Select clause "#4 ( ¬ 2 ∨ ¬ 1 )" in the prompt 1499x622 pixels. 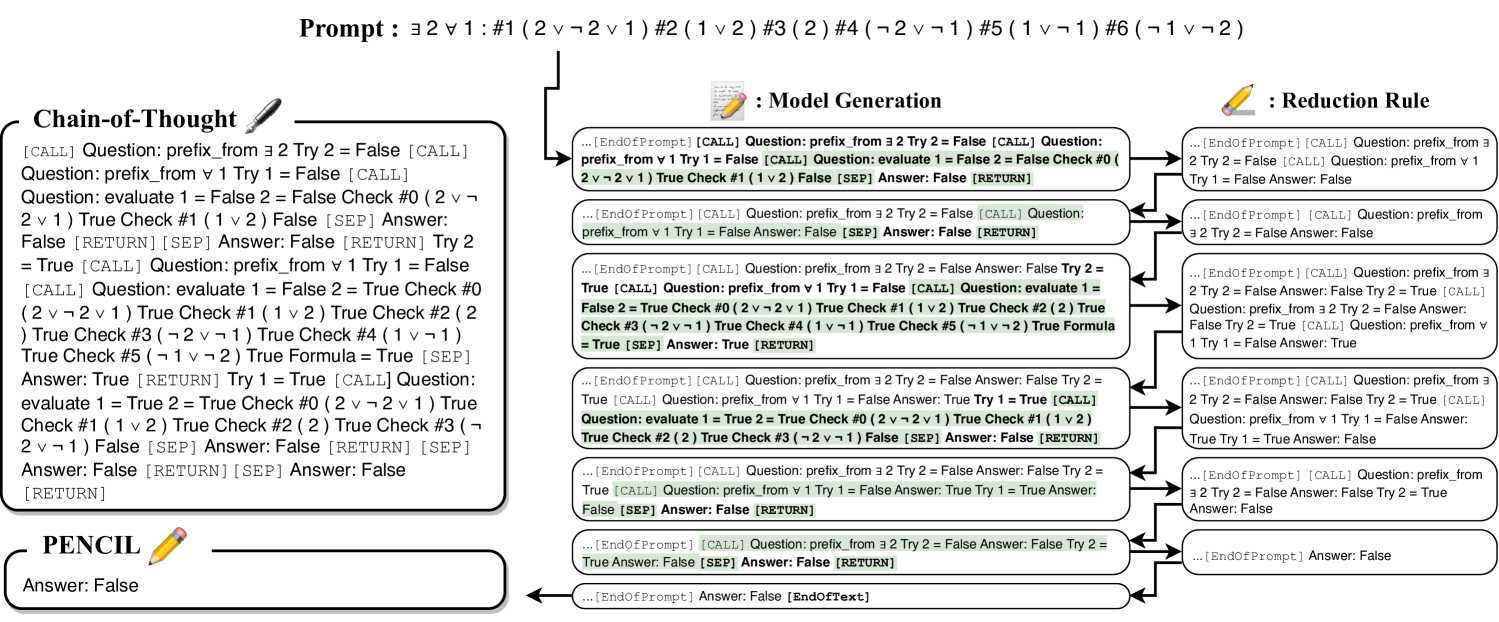pos(905,29)
